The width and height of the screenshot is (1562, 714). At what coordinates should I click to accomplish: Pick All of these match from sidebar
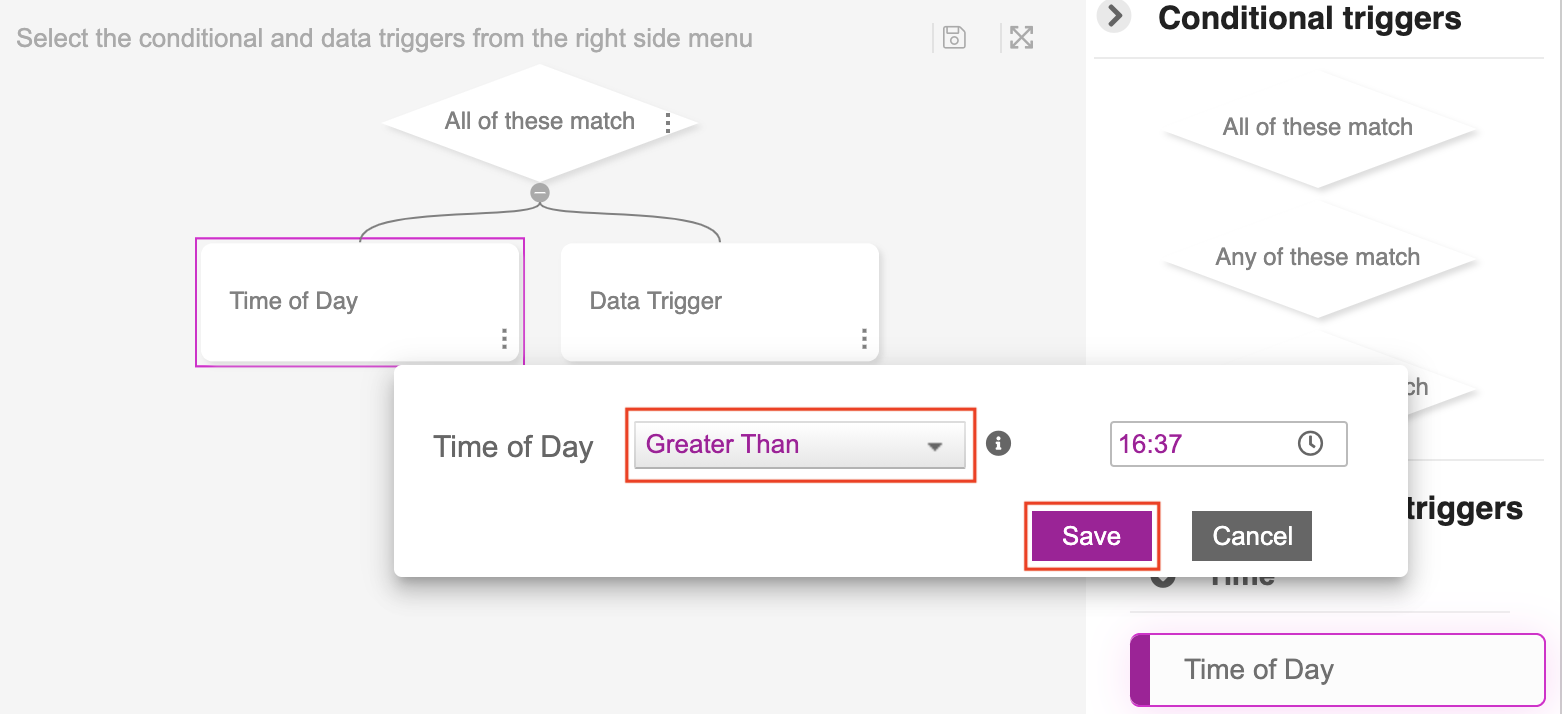[x=1317, y=128]
